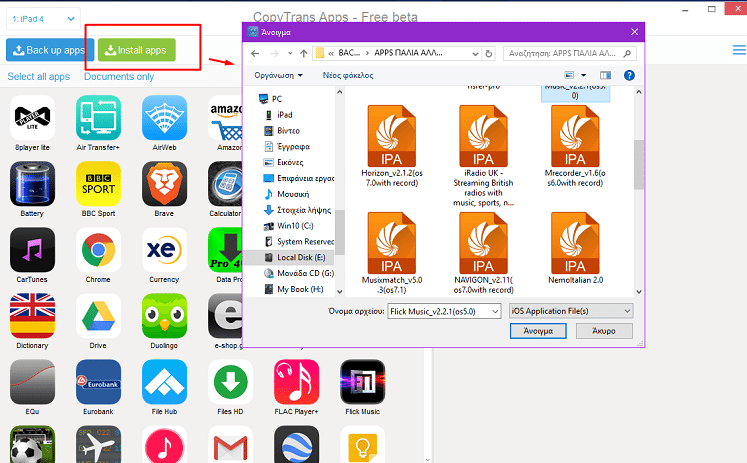Open the Οργάνωση dropdown menu

coord(278,75)
